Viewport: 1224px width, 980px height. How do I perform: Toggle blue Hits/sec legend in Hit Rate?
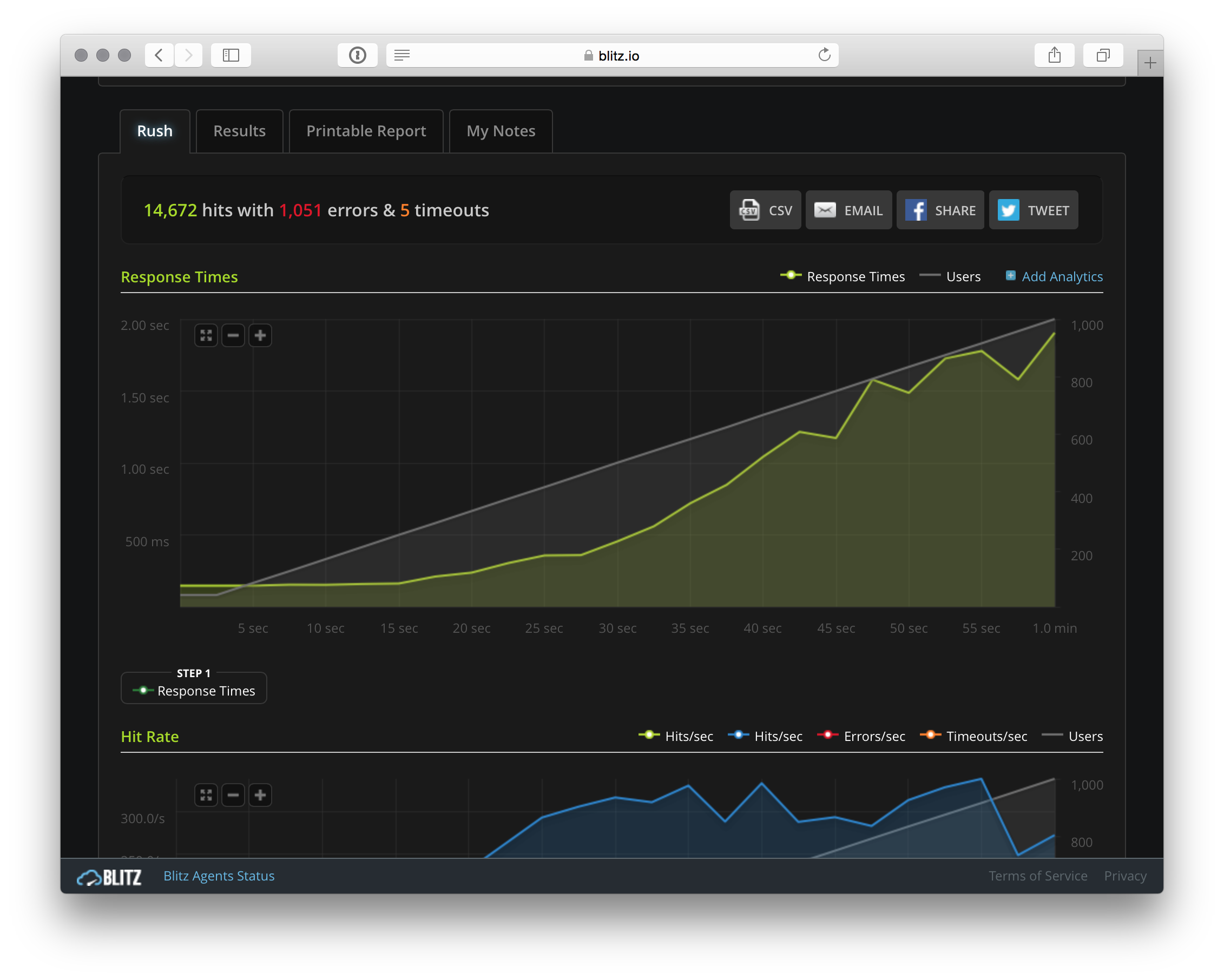[765, 736]
